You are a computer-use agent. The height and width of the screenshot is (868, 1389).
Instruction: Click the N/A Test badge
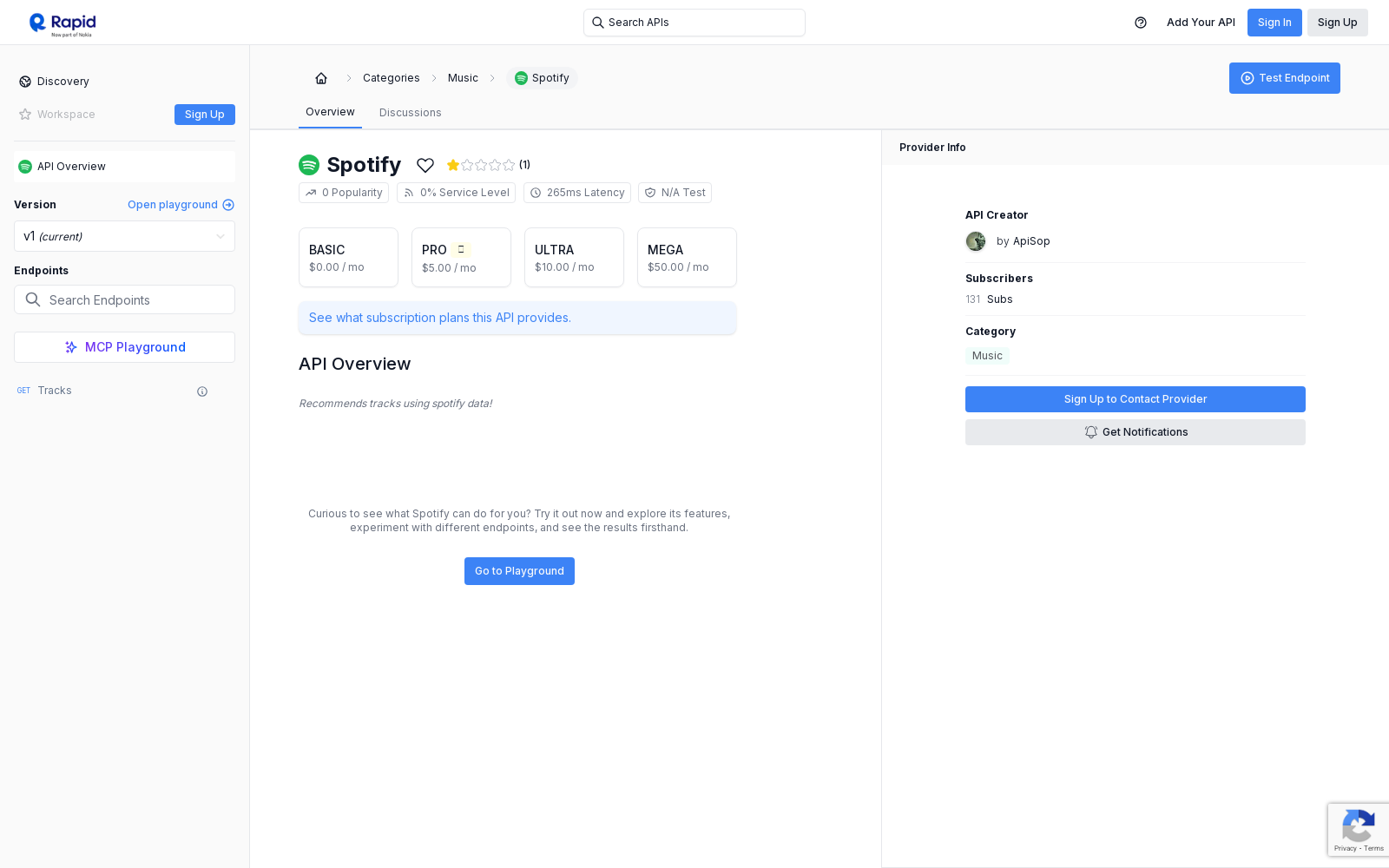[675, 193]
